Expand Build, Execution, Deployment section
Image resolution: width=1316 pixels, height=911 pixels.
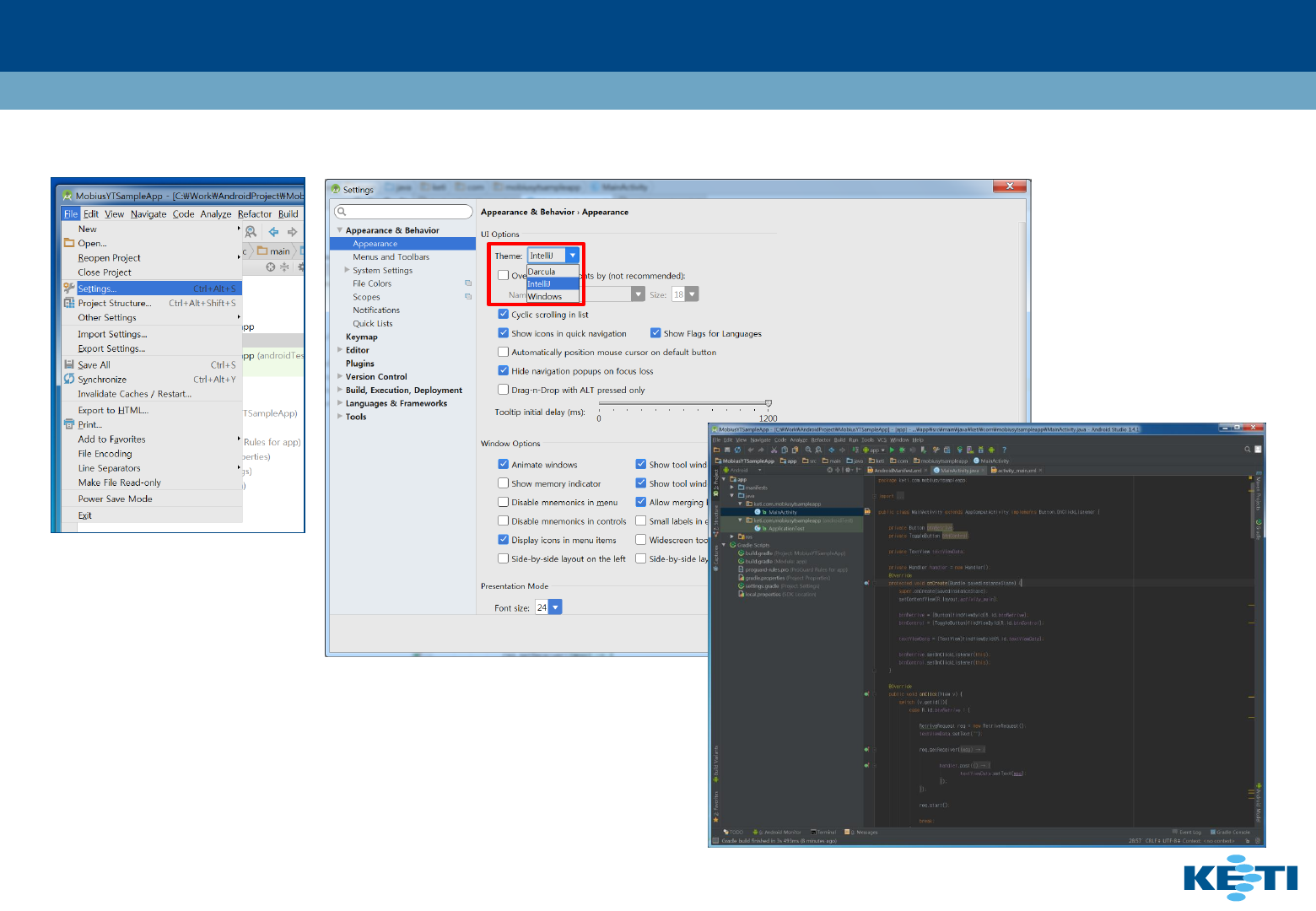340,390
